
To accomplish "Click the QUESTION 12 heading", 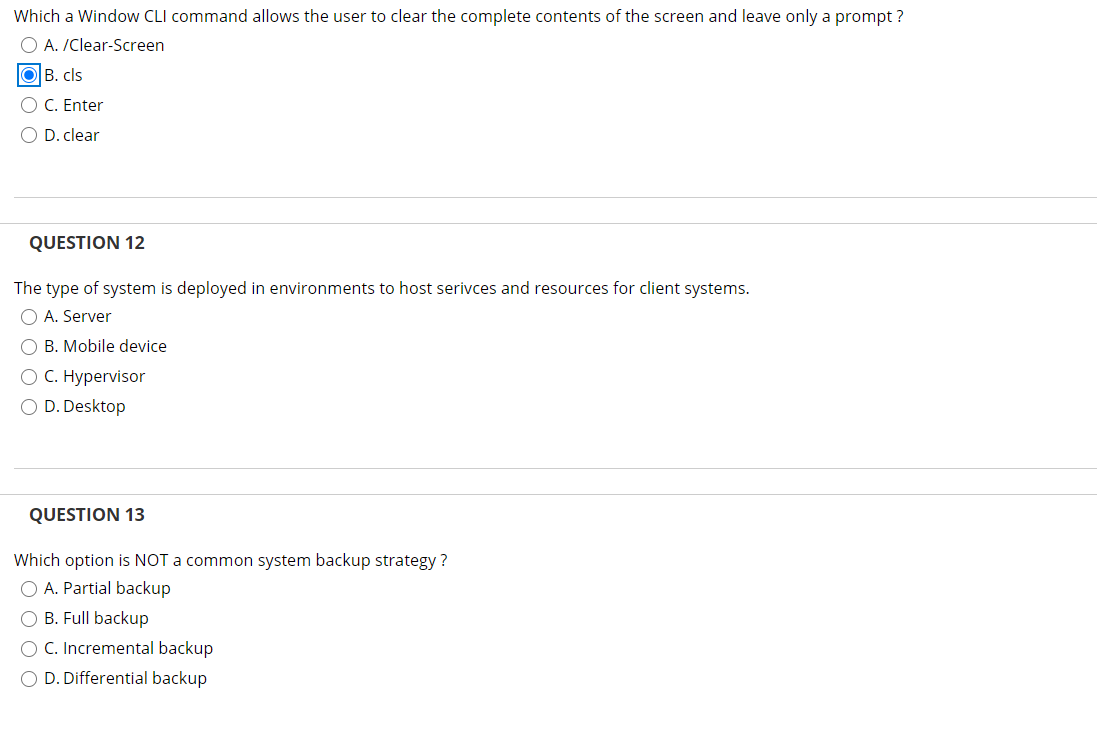I will pyautogui.click(x=87, y=242).
